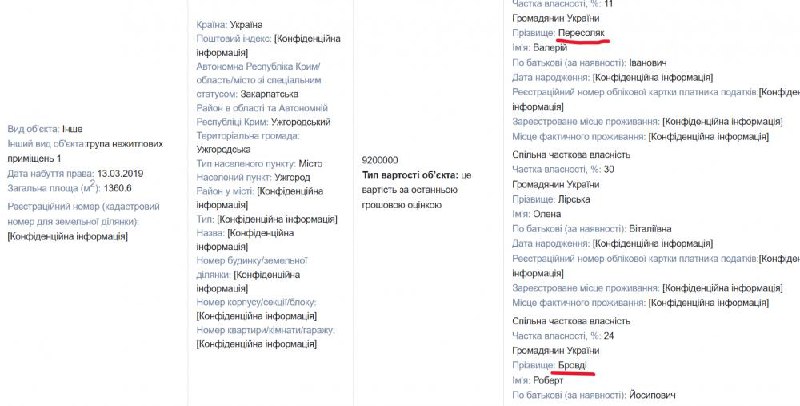The image size is (800, 406).
Task: Click ownership share value 24
Action: click(x=608, y=336)
